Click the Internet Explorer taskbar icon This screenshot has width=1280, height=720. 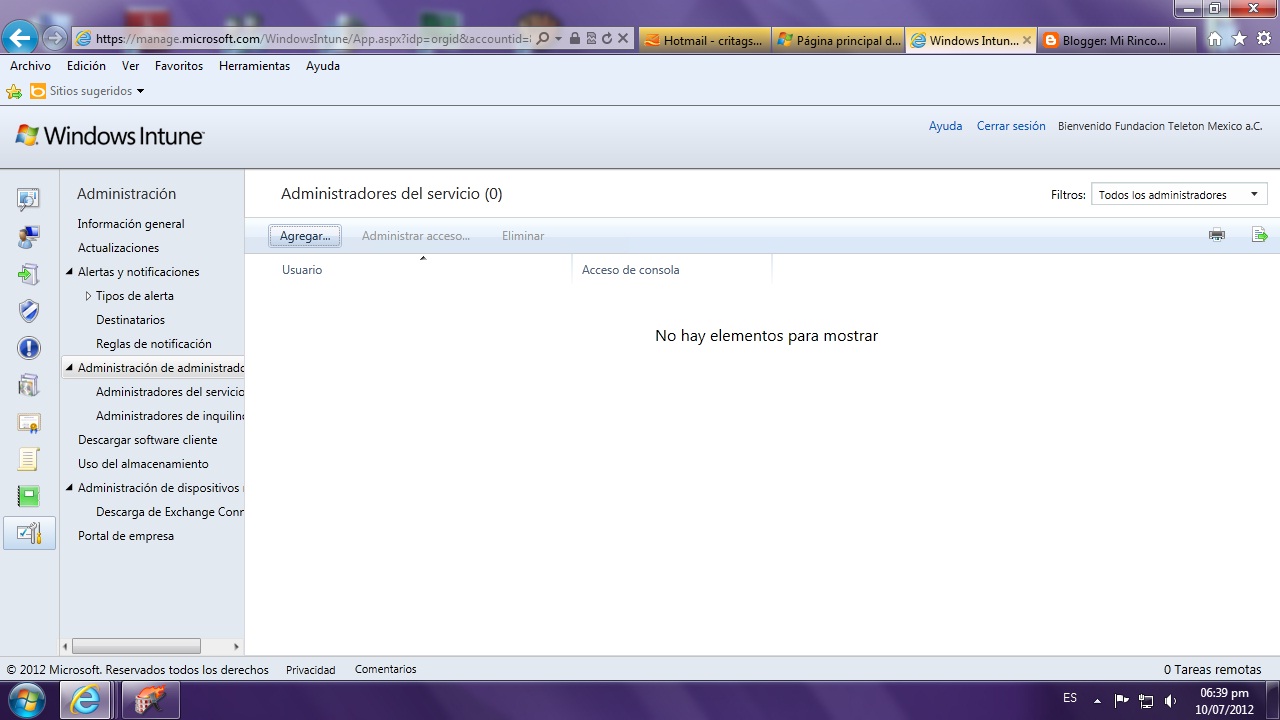(x=85, y=700)
